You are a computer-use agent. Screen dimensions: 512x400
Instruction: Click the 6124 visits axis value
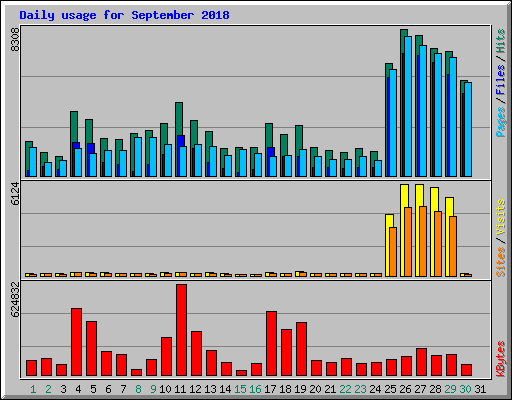tap(15, 194)
